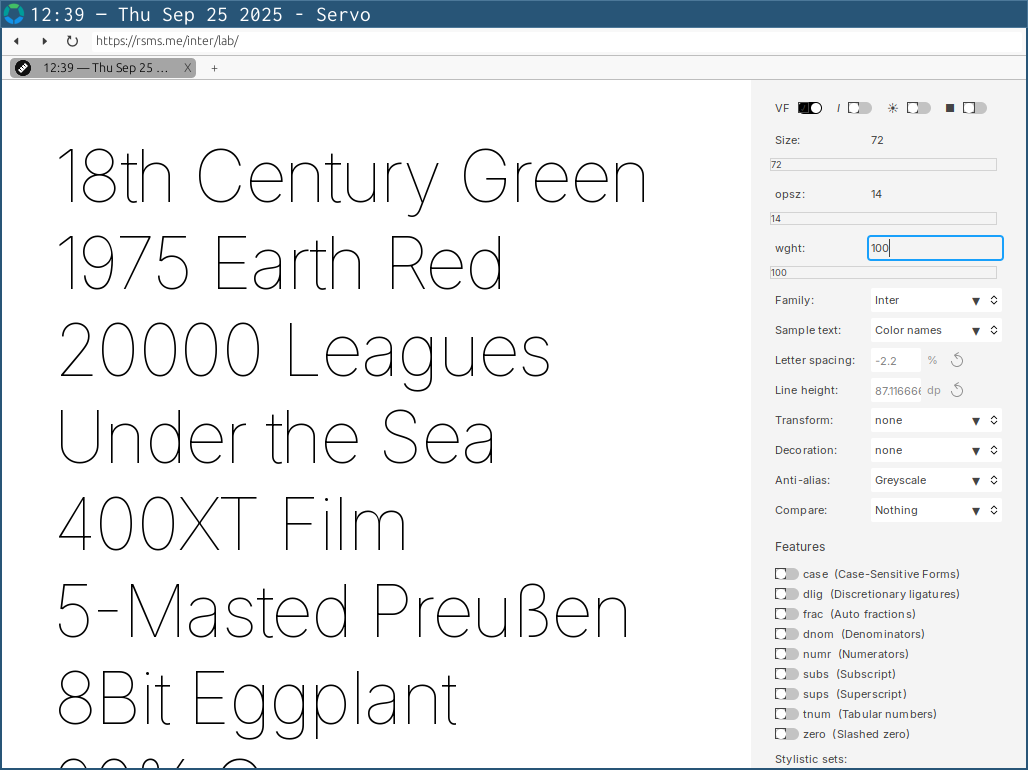The width and height of the screenshot is (1028, 770).
Task: Toggle the VF variable font switch
Action: [810, 108]
